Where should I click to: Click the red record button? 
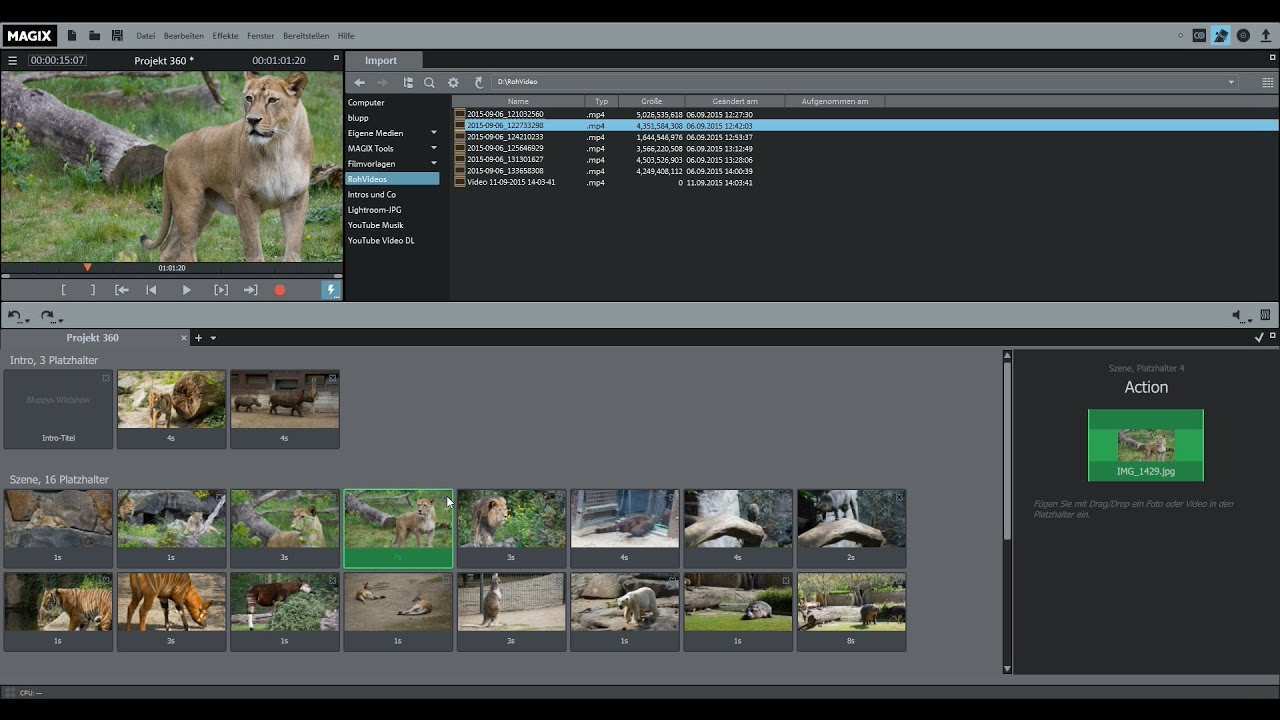280,290
